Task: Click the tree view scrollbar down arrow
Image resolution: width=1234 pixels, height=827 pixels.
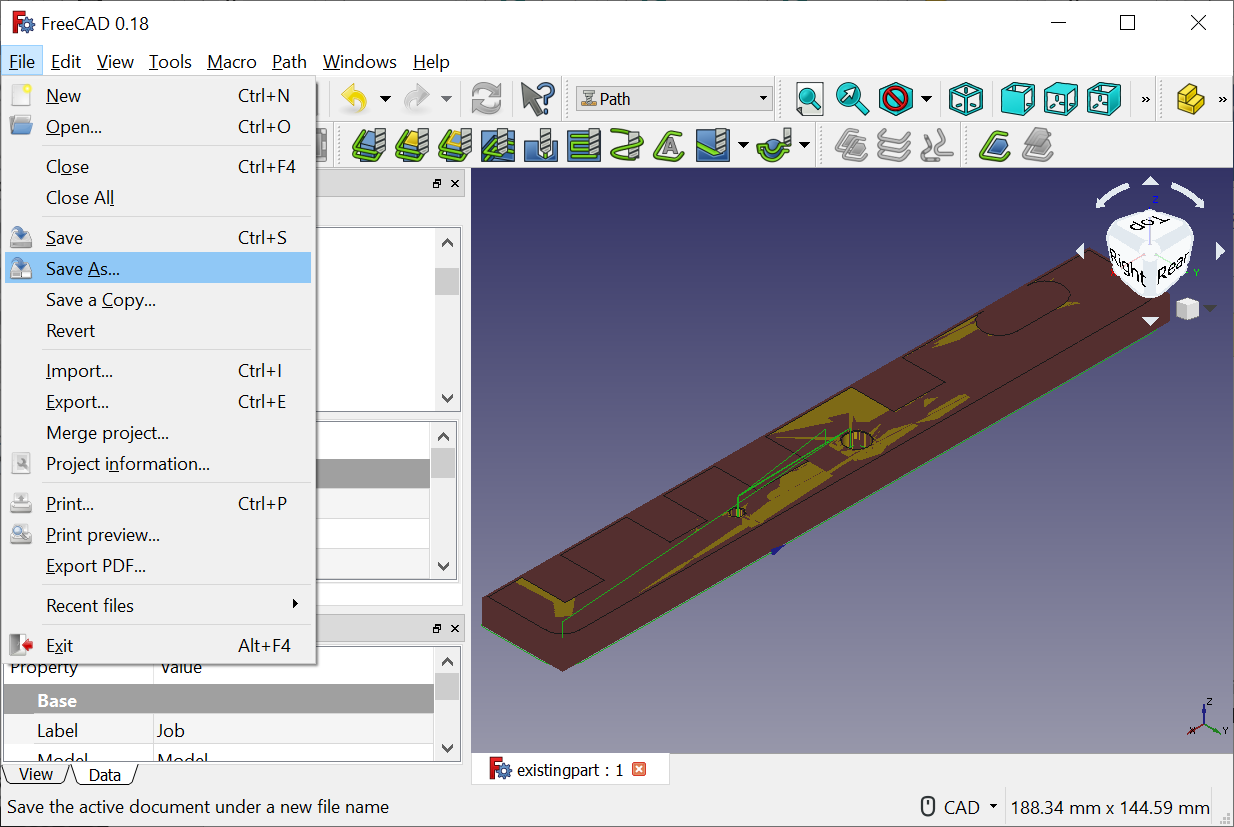Action: (x=447, y=398)
